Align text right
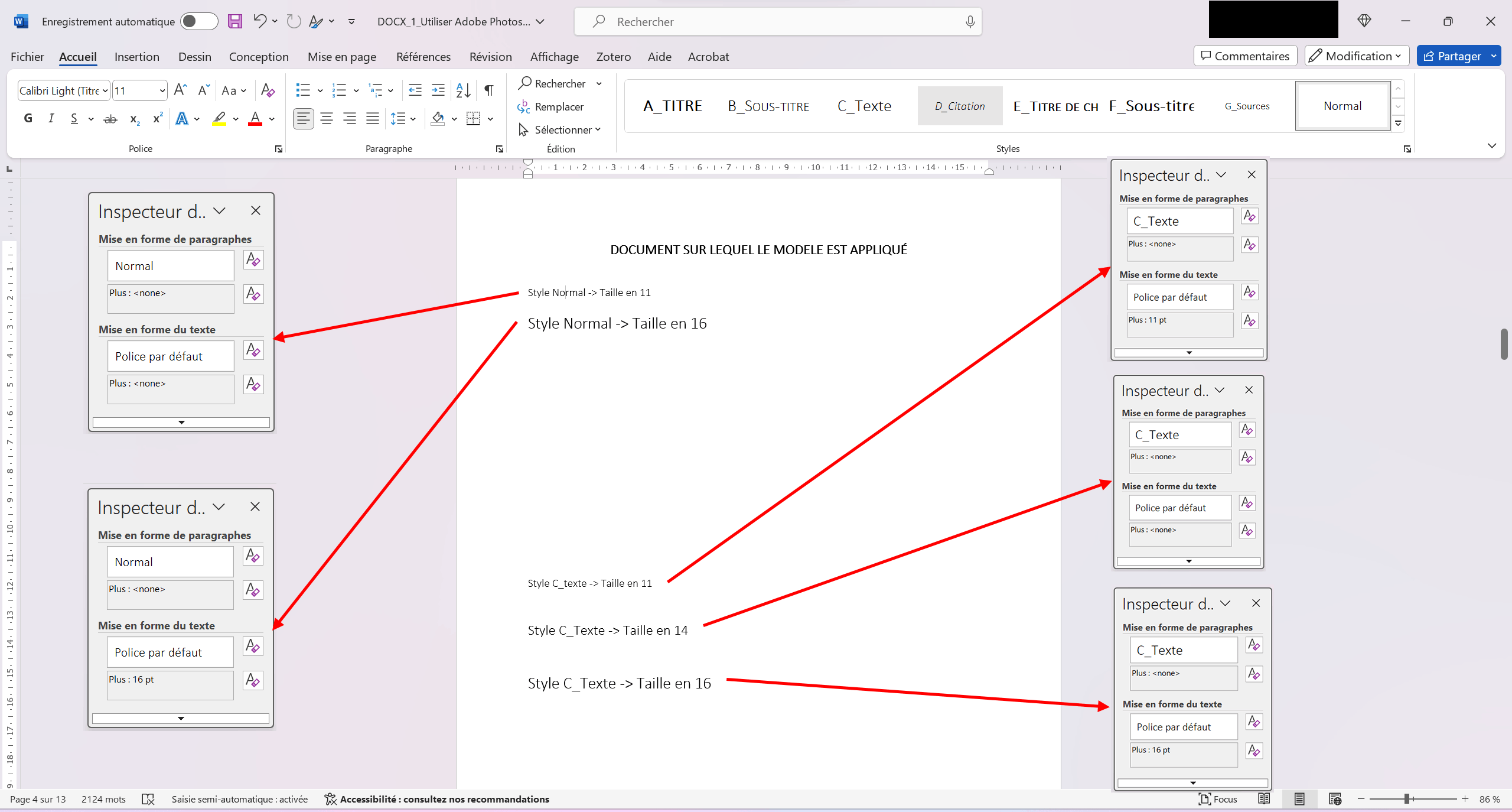Screen dimensions: 1512x812 [350, 119]
